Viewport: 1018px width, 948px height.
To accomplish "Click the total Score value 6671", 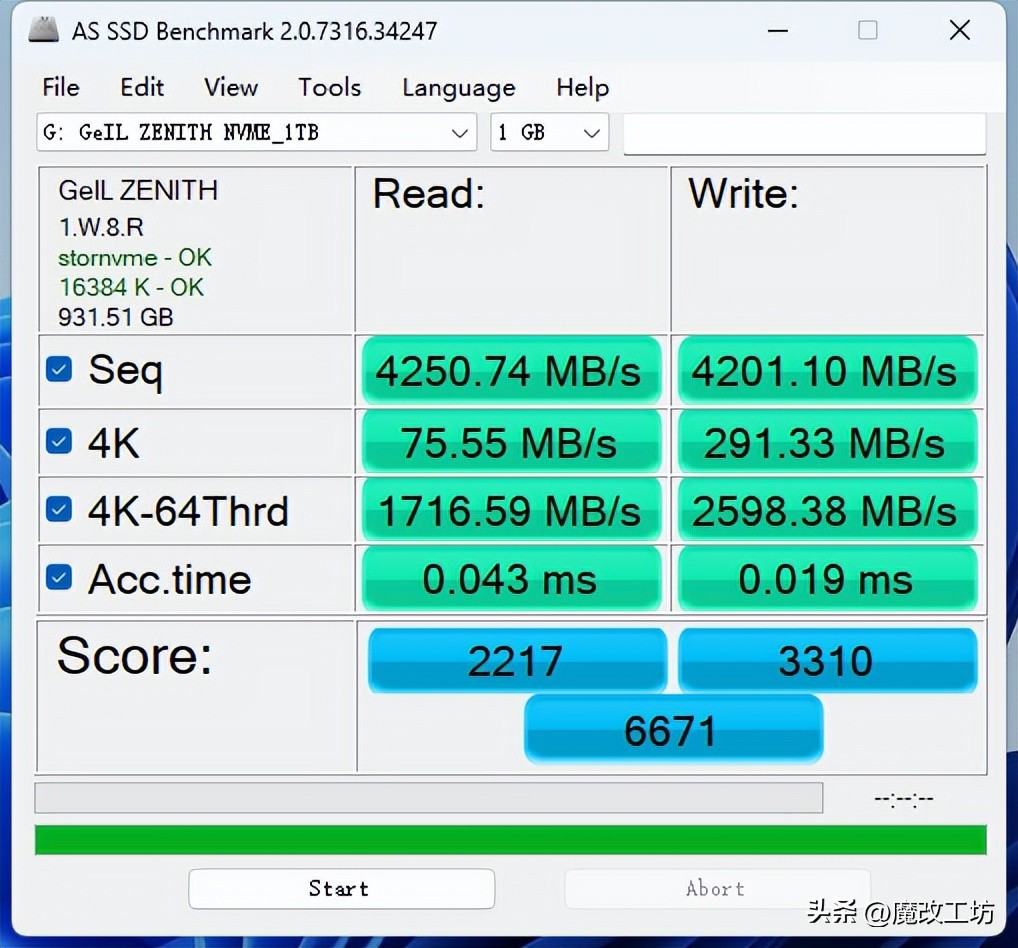I will (673, 729).
